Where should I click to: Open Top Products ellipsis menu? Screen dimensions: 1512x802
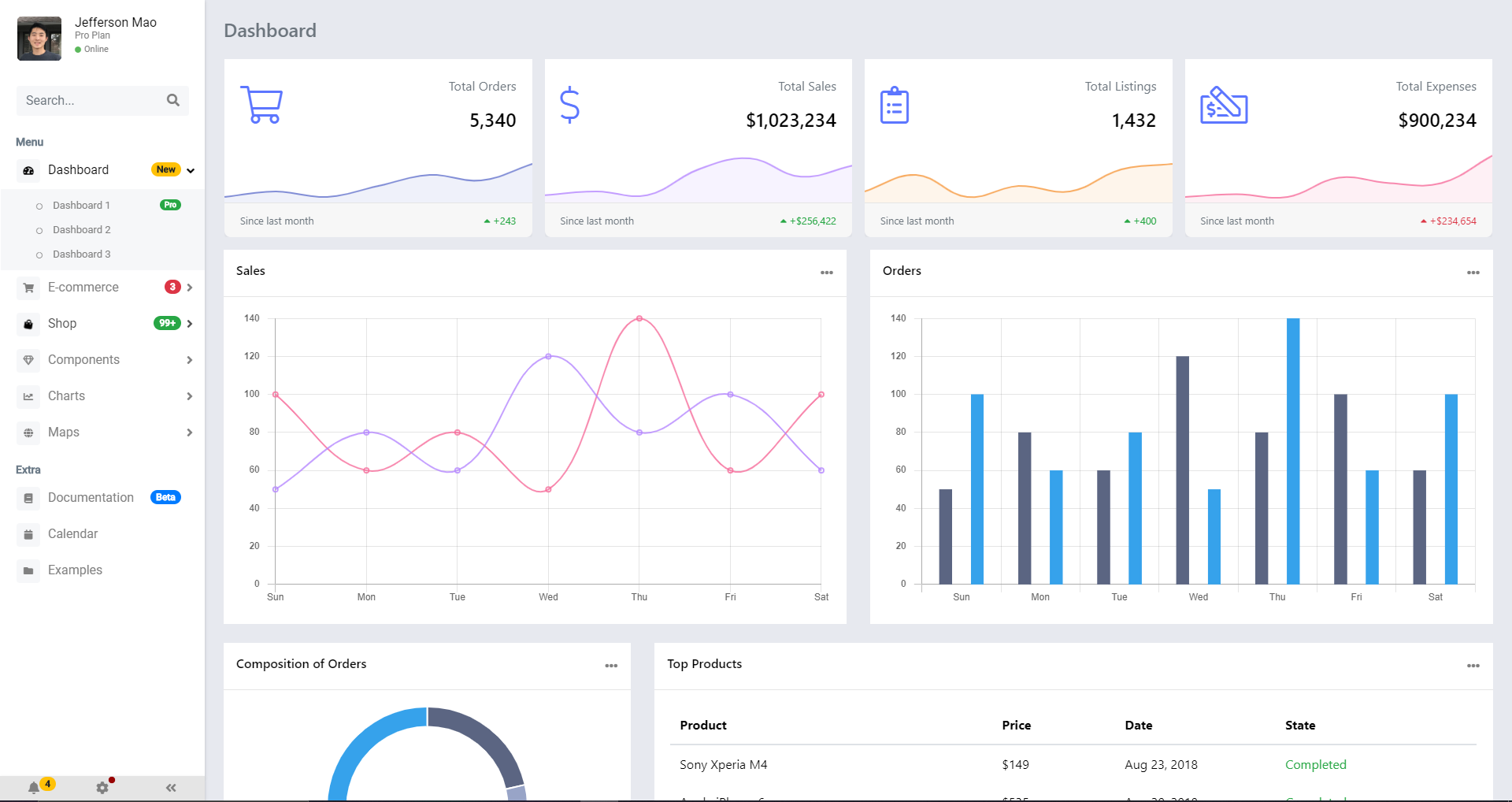click(x=1473, y=666)
